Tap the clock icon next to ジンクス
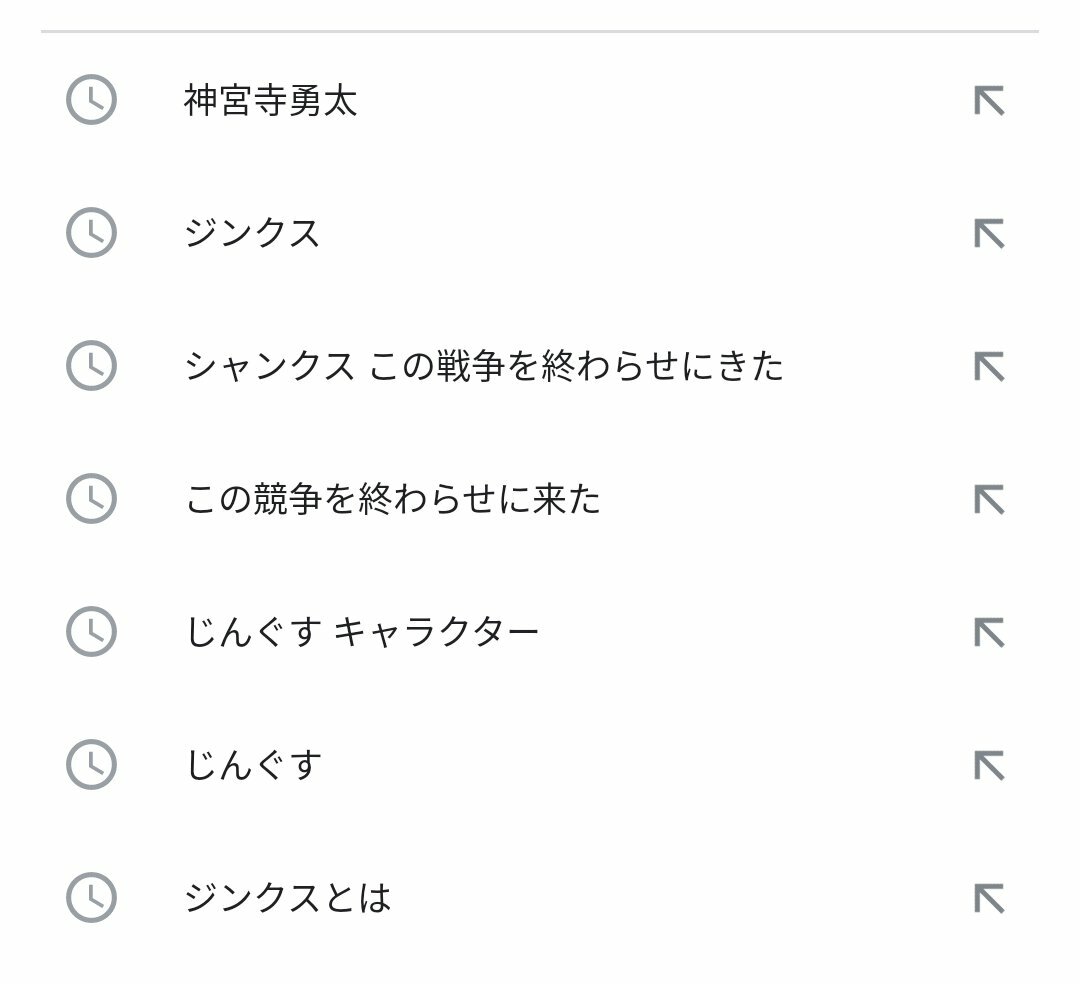1080x984 pixels. [x=91, y=233]
